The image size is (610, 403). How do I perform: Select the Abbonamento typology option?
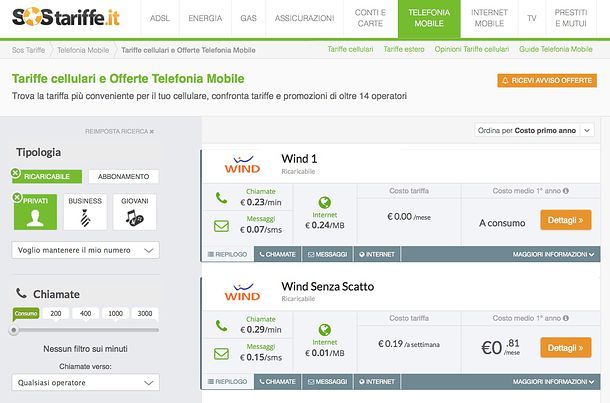point(124,177)
